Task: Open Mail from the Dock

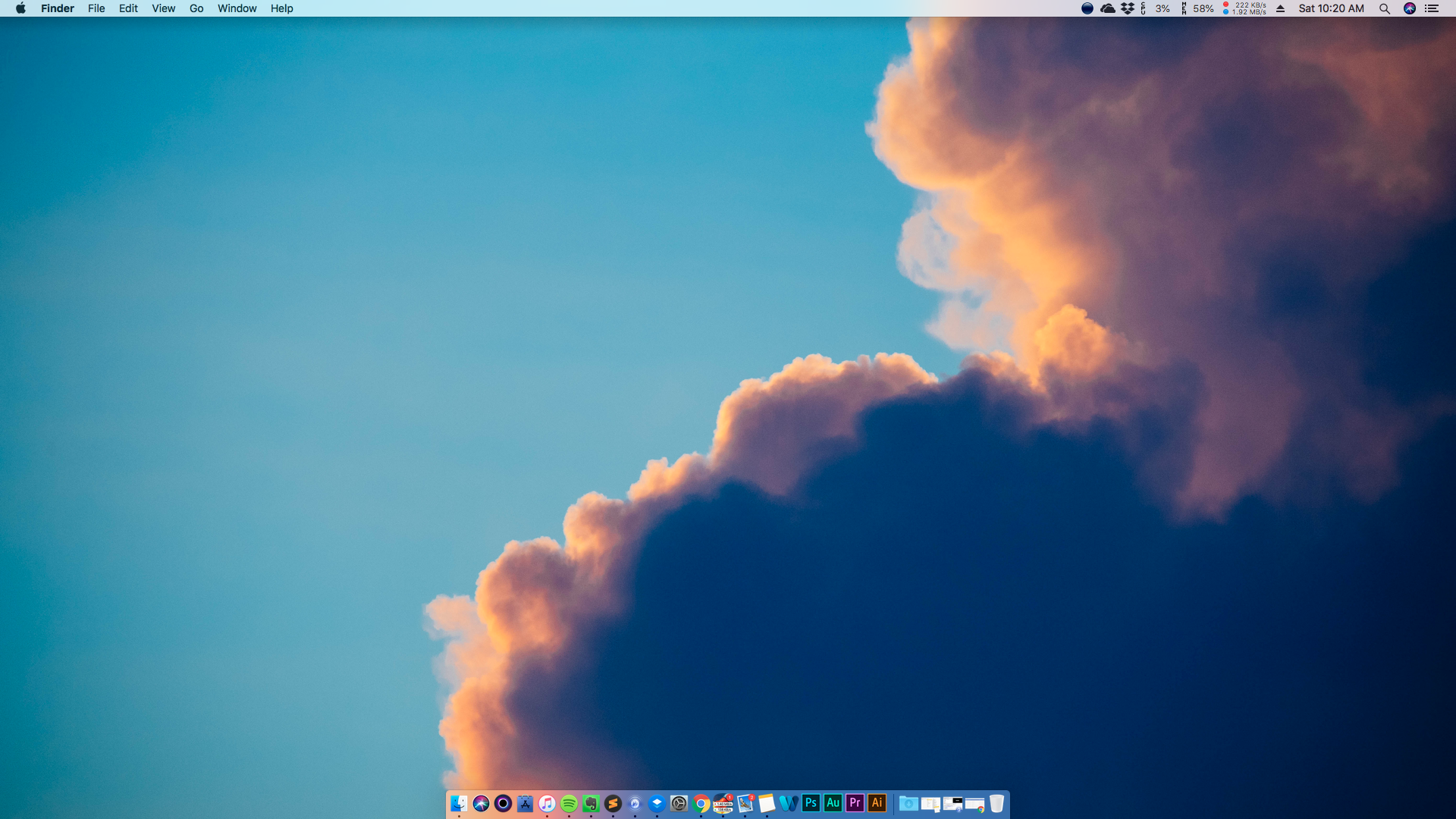Action: (x=745, y=803)
